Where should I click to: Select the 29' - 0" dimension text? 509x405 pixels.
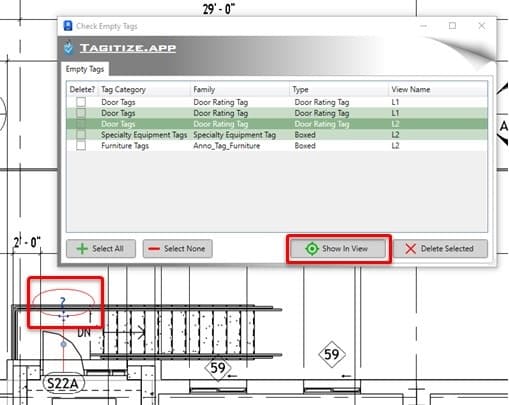pos(219,9)
